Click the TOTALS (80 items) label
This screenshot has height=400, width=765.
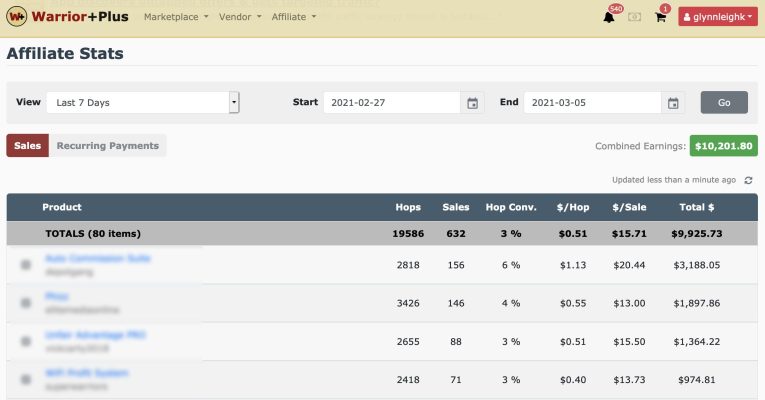[93, 234]
